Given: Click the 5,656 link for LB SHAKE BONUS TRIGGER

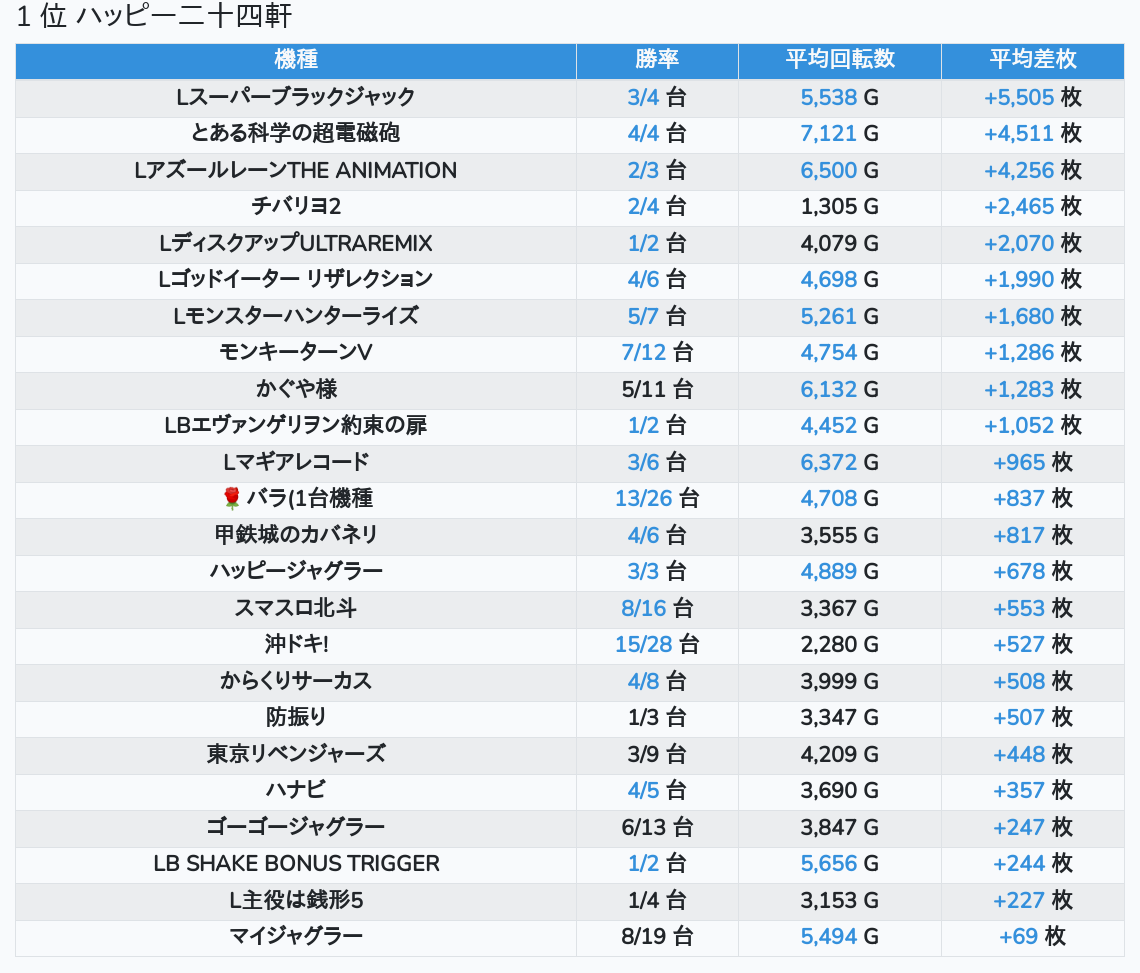Looking at the screenshot, I should 828,863.
